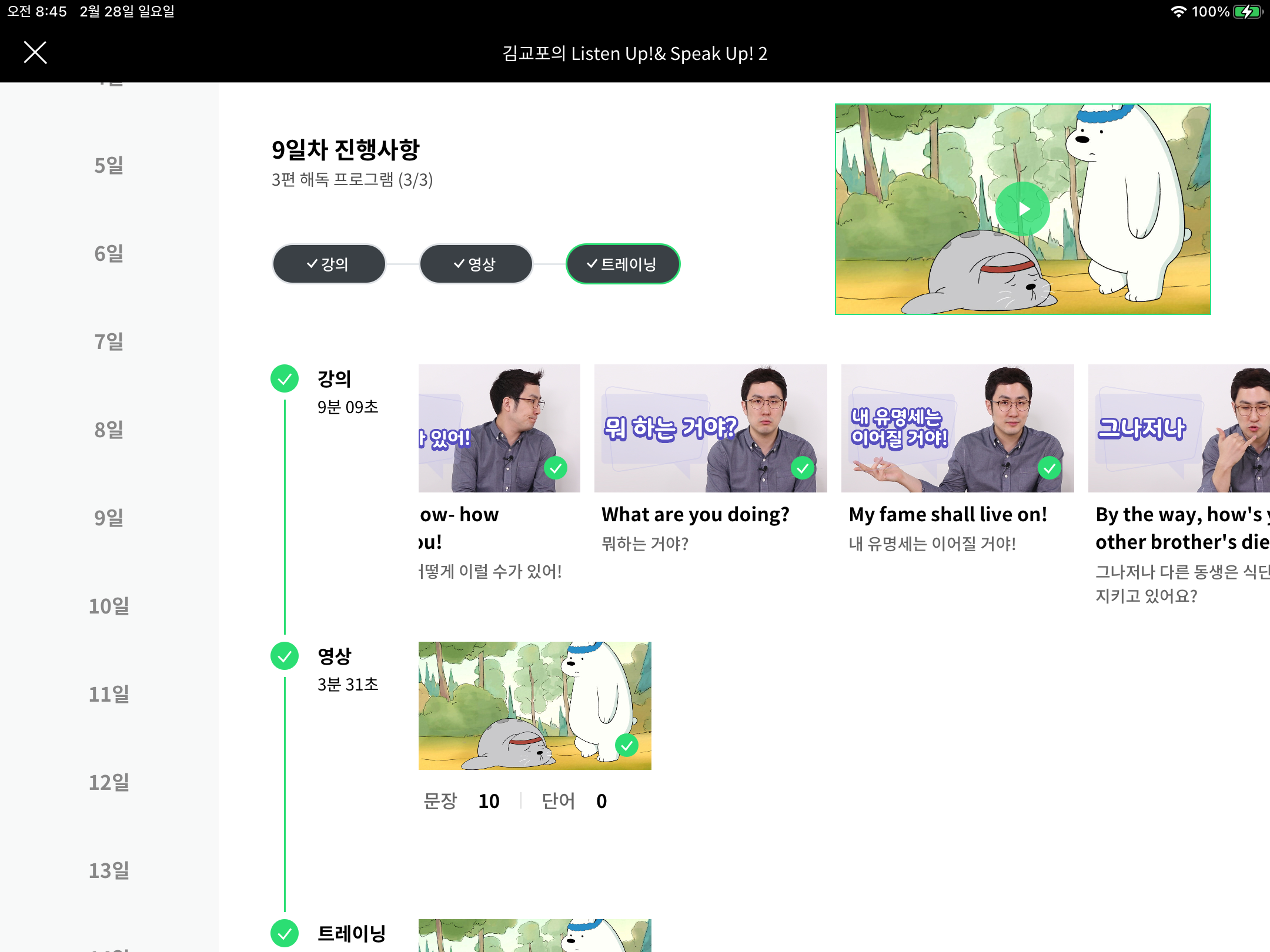
Task: Click the 'My fame shall live on!' title
Action: coord(948,515)
